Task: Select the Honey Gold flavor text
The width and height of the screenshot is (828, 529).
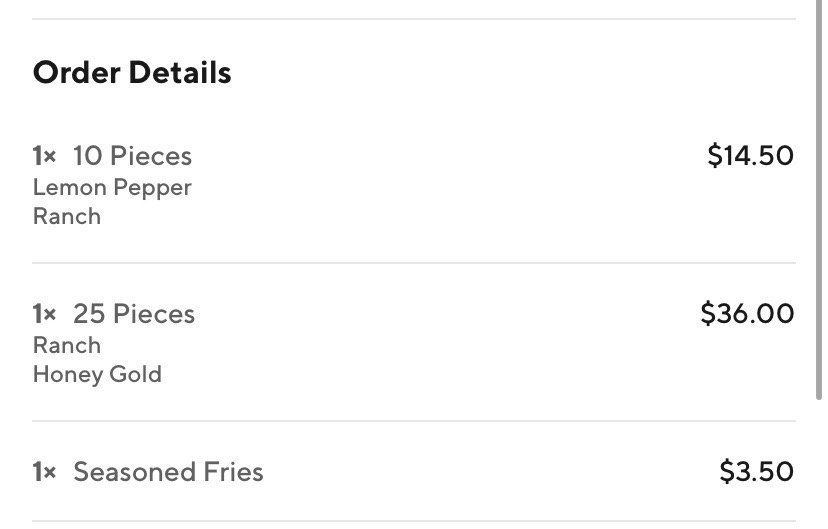Action: [x=97, y=375]
